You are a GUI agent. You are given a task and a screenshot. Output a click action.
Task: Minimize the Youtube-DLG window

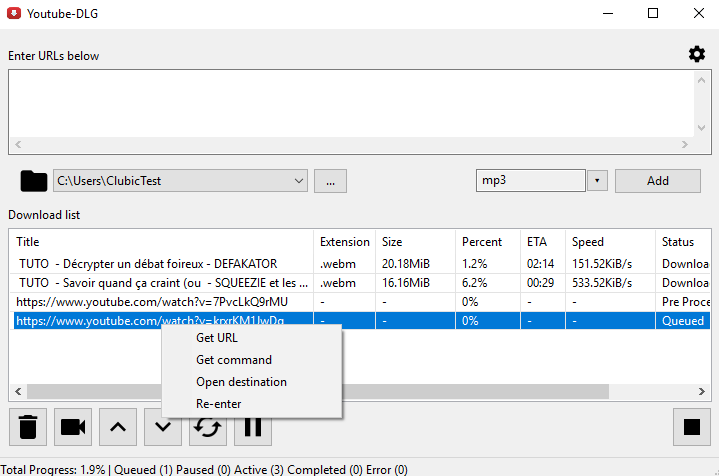608,13
